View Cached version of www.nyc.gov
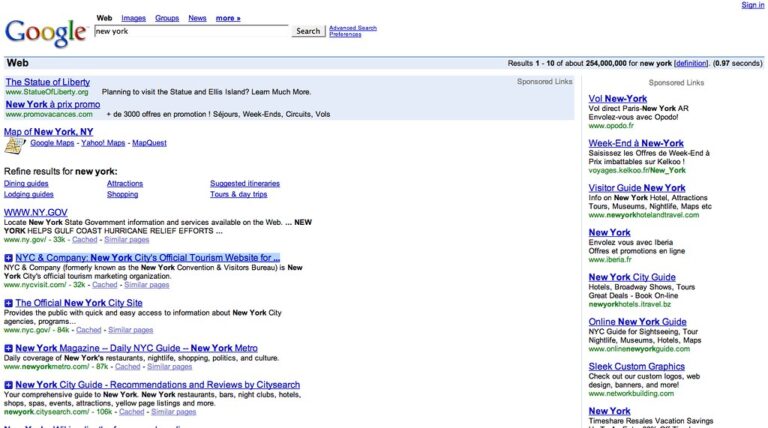 tap(89, 330)
